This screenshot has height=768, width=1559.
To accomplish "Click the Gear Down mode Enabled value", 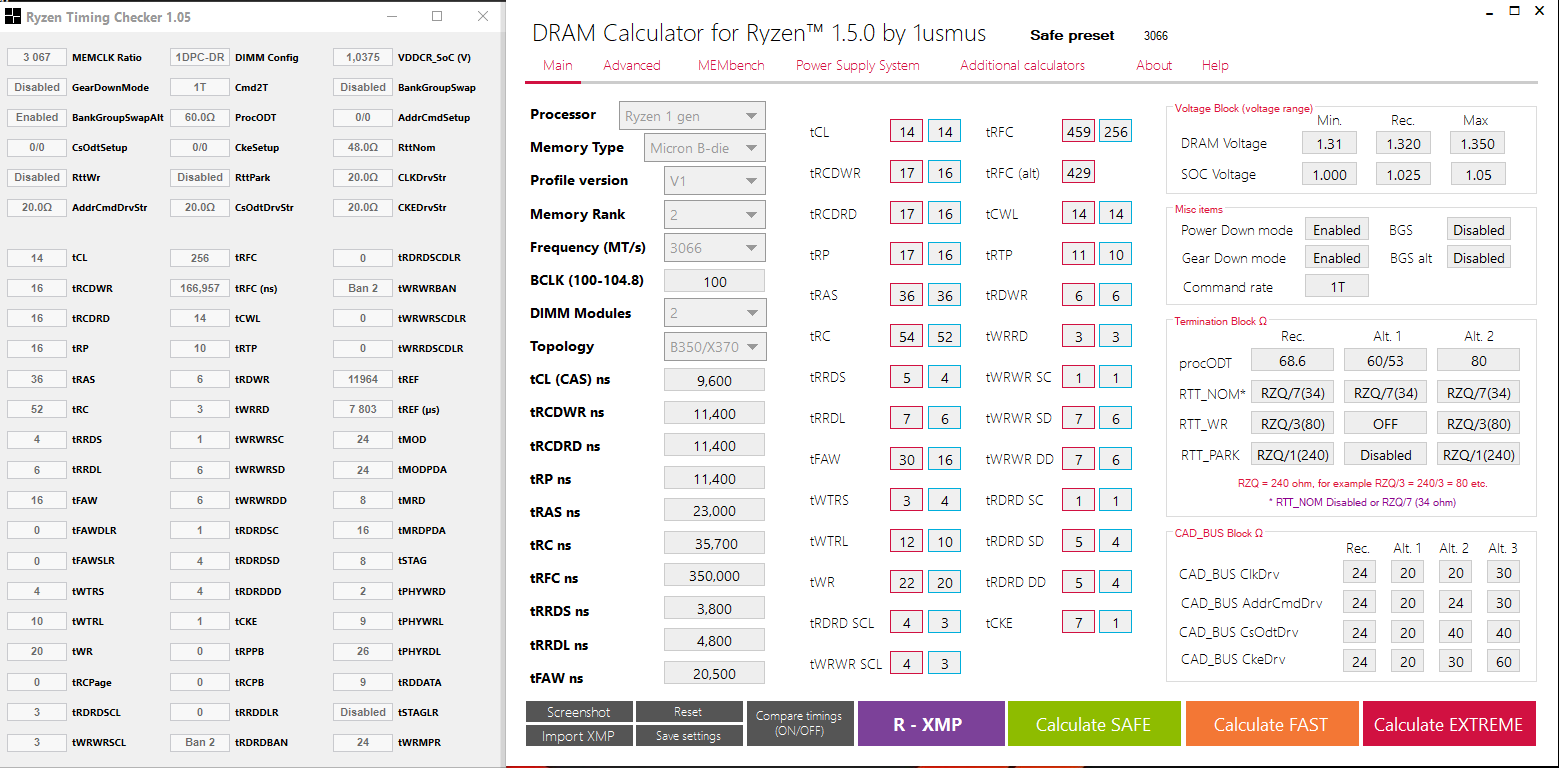I will click(x=1336, y=258).
